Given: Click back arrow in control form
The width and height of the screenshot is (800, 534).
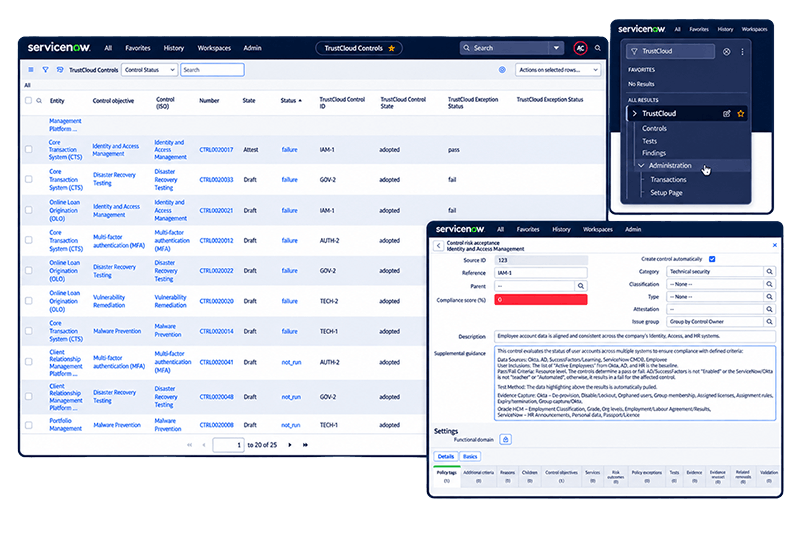Looking at the screenshot, I should coord(438,246).
